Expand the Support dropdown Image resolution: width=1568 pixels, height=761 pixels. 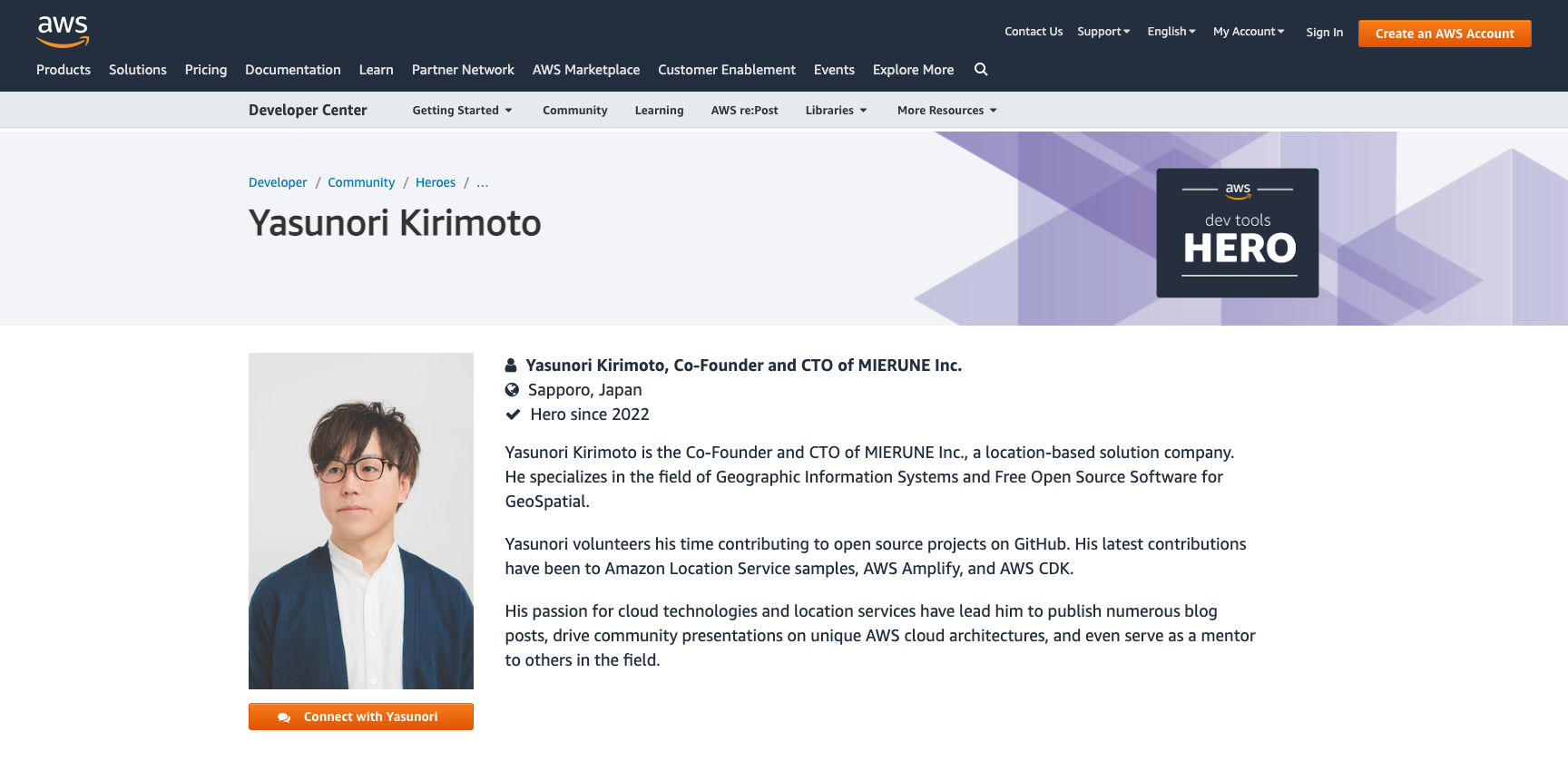[x=1103, y=32]
